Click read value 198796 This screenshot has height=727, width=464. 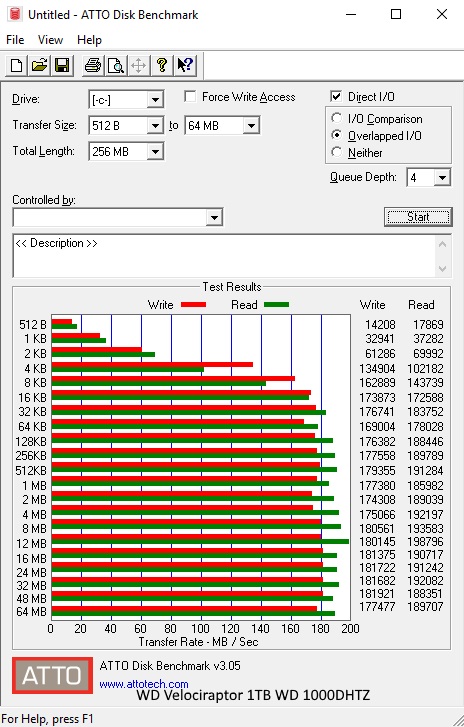(425, 542)
